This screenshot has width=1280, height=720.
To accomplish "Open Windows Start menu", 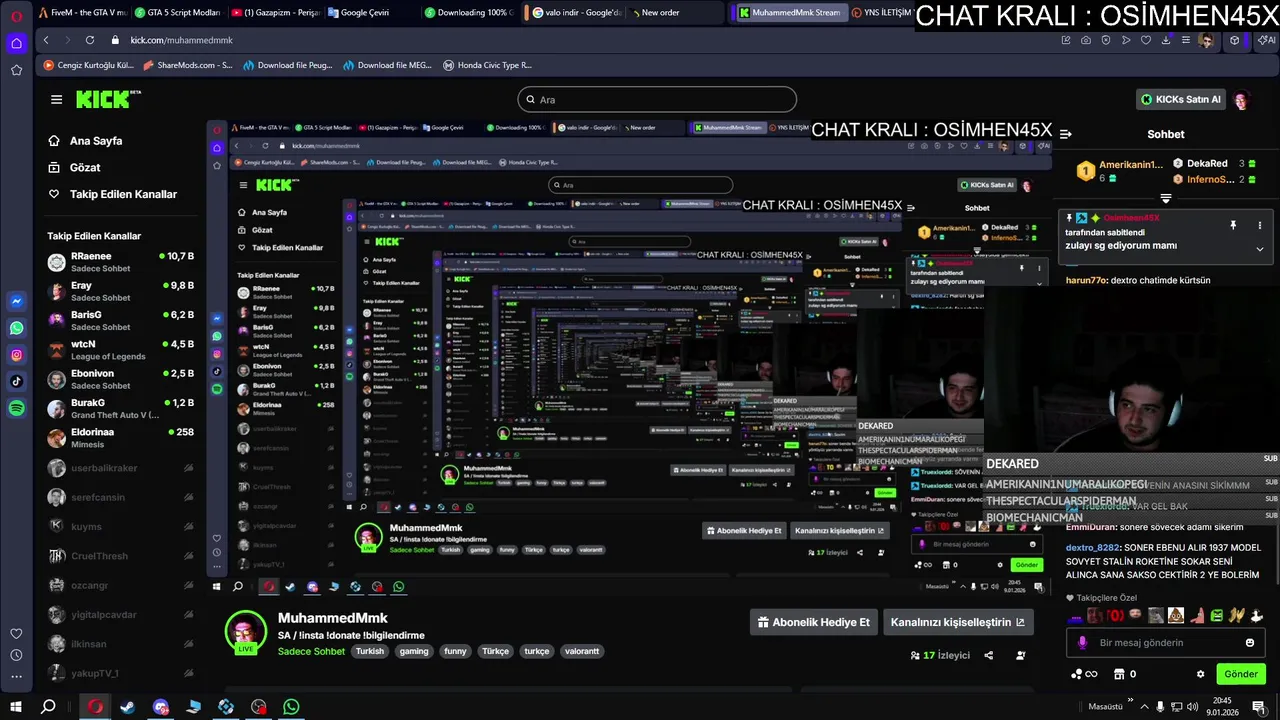I will (16, 706).
